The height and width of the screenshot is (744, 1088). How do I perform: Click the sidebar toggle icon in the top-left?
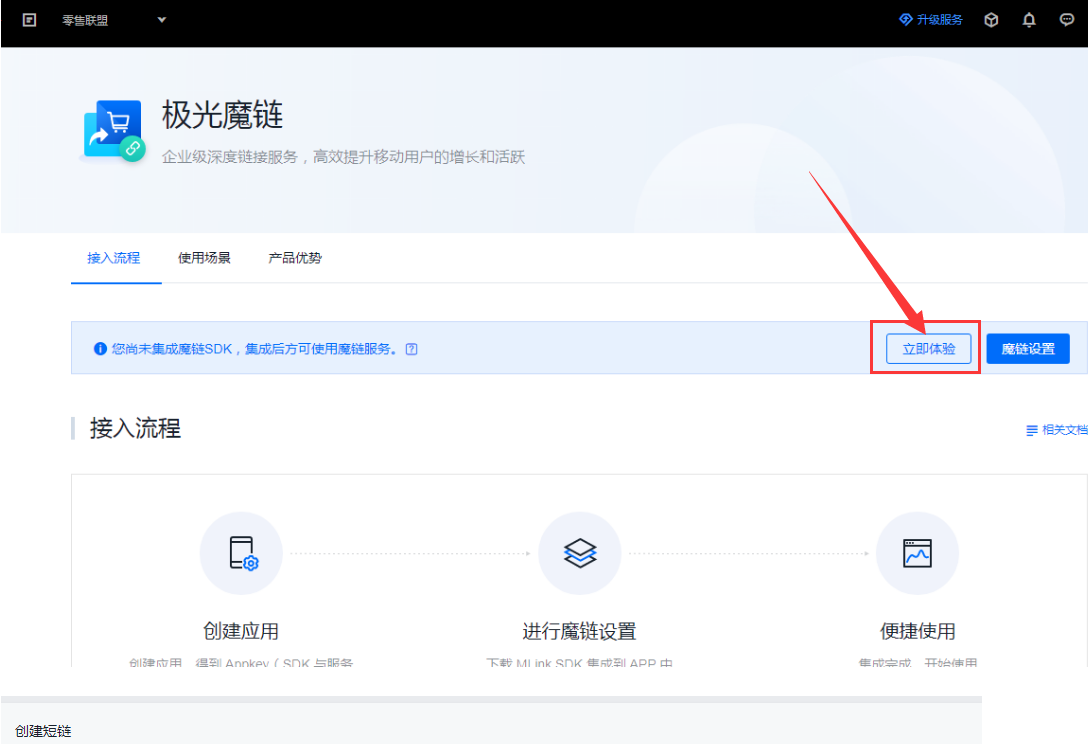[29, 20]
